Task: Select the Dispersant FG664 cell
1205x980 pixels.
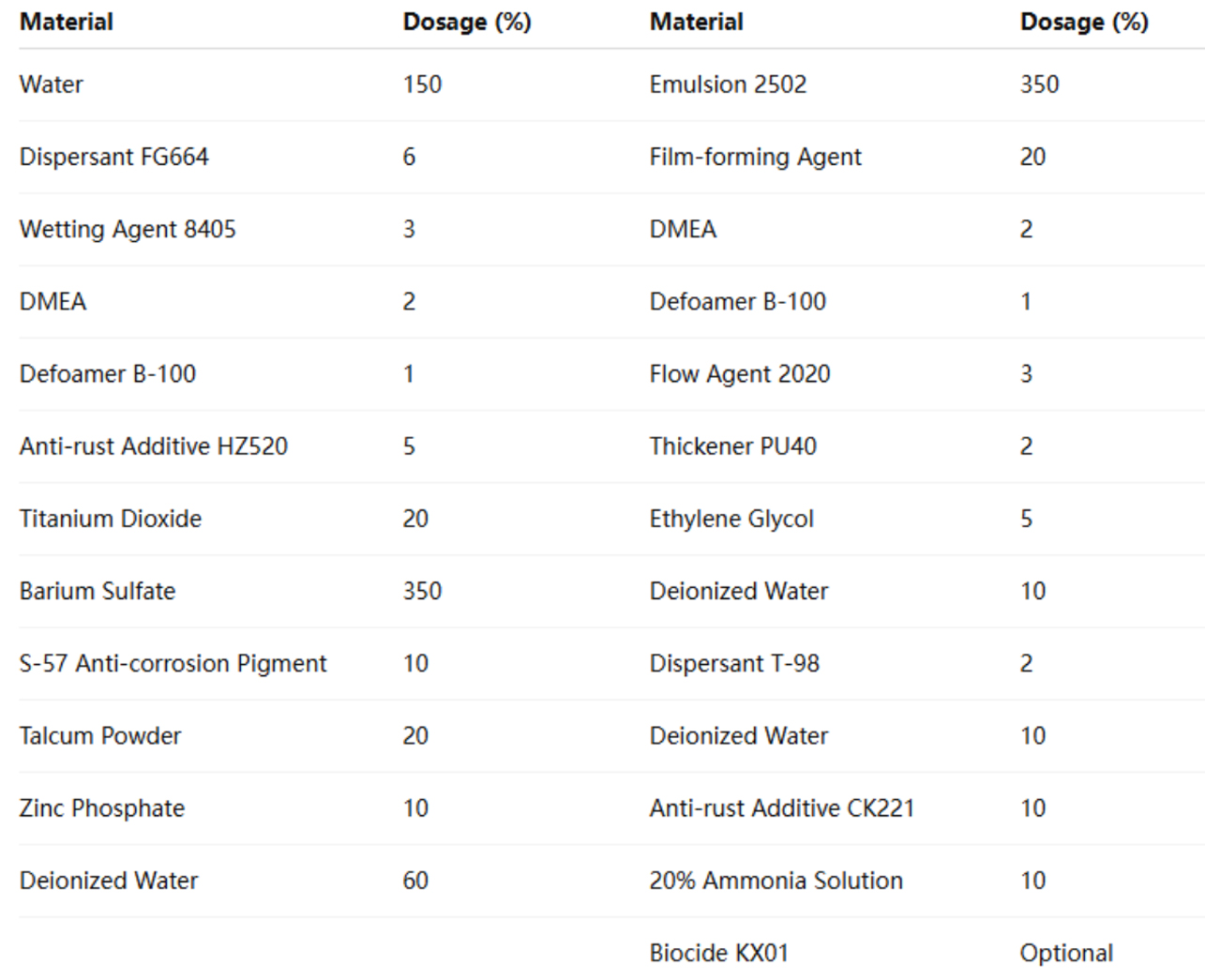Action: click(x=114, y=157)
